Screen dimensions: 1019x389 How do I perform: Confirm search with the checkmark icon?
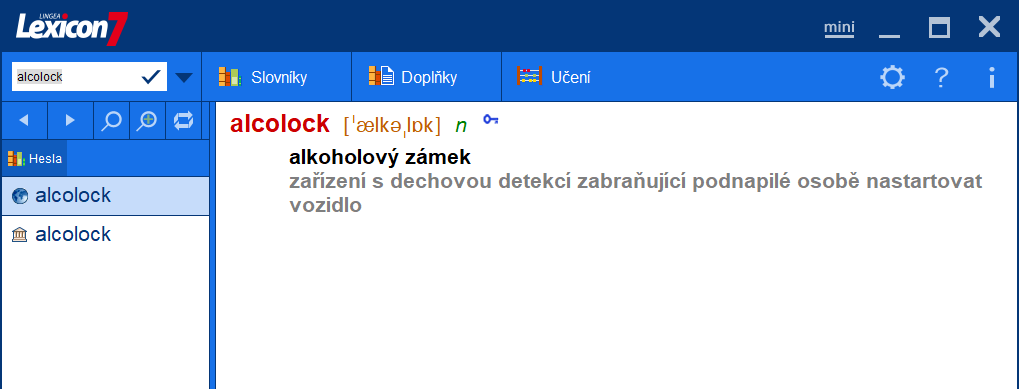151,77
